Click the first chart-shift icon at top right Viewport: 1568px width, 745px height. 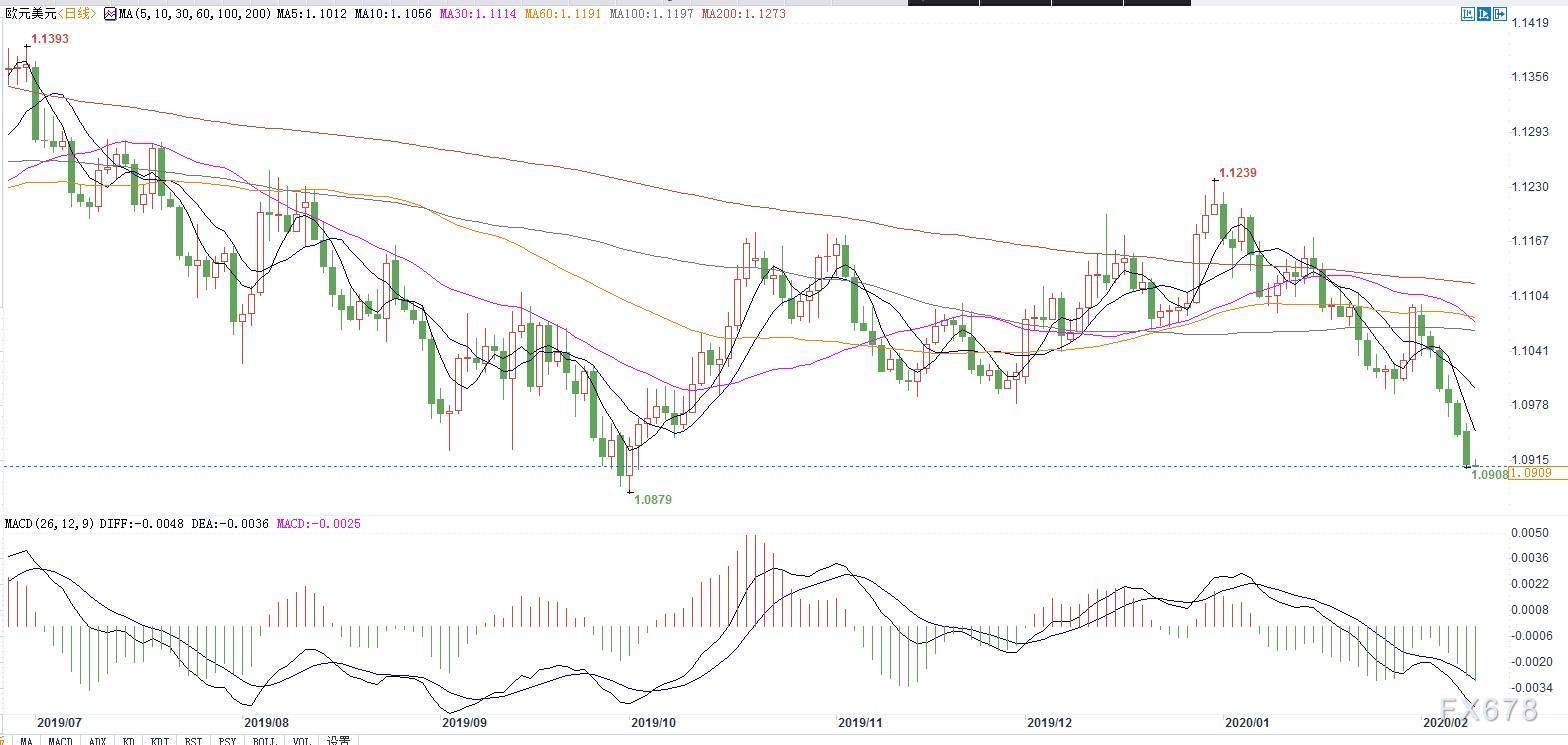[x=1467, y=14]
